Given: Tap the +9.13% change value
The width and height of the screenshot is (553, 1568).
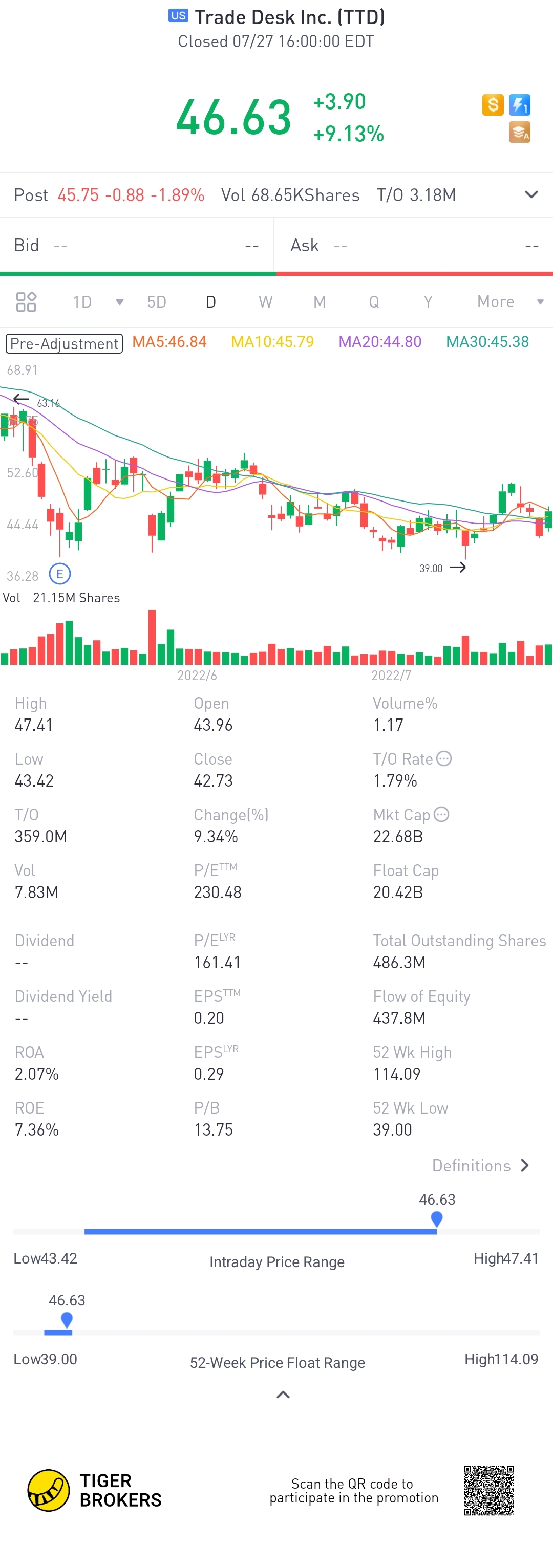Looking at the screenshot, I should click(348, 134).
